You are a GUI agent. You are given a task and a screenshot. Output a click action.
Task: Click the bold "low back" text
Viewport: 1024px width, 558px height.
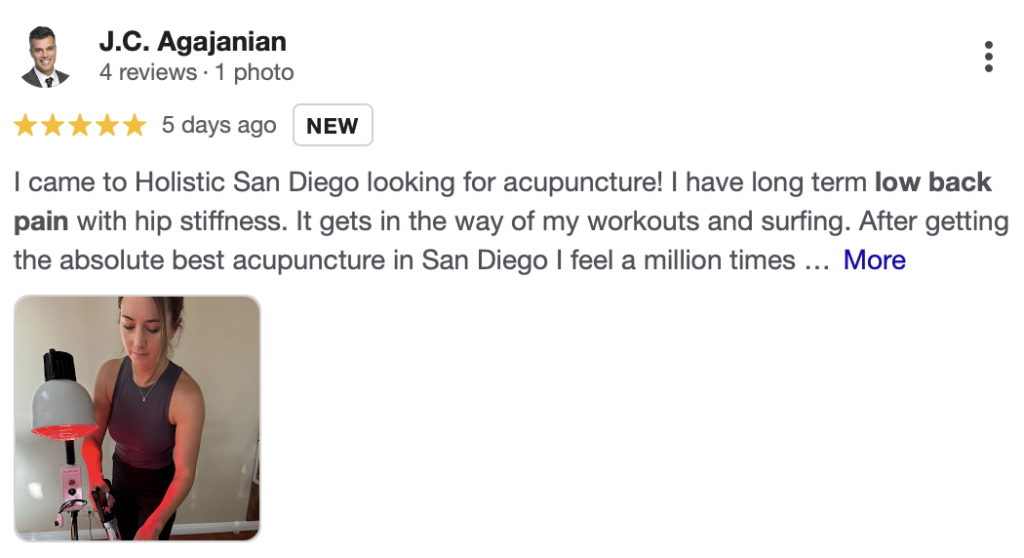coord(932,183)
